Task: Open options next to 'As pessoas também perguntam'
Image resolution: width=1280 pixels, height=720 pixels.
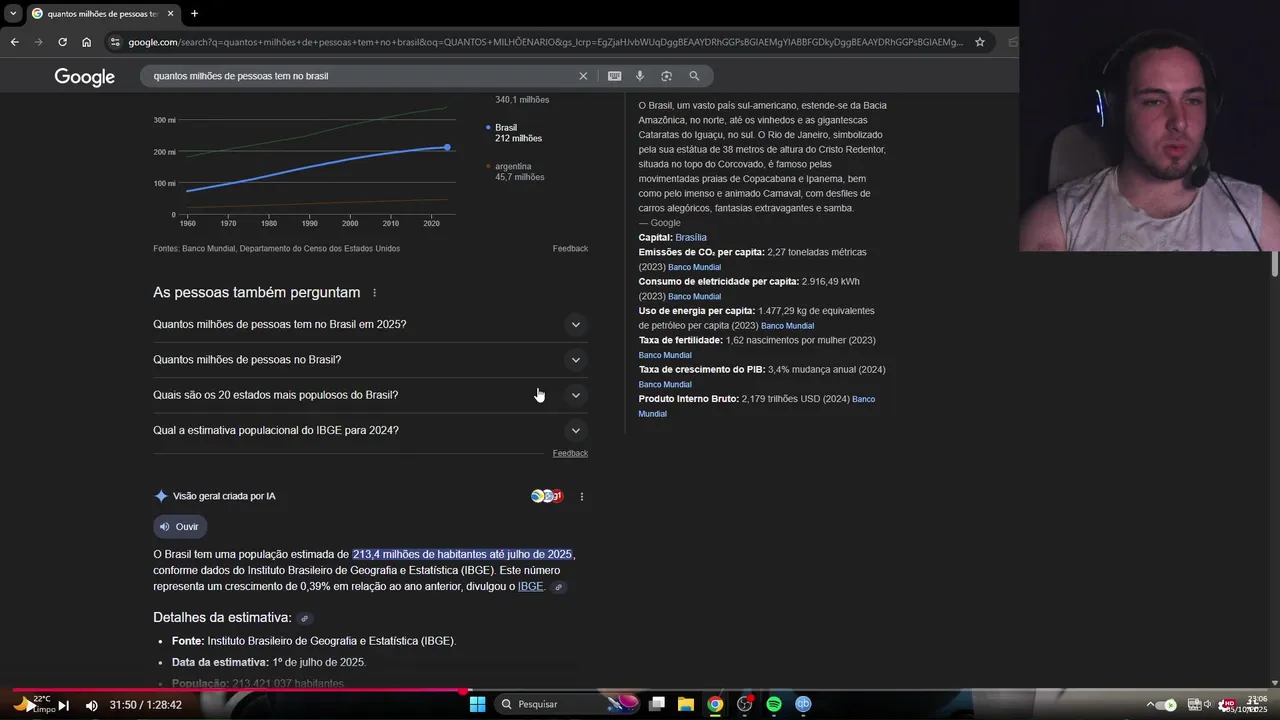Action: [x=375, y=293]
